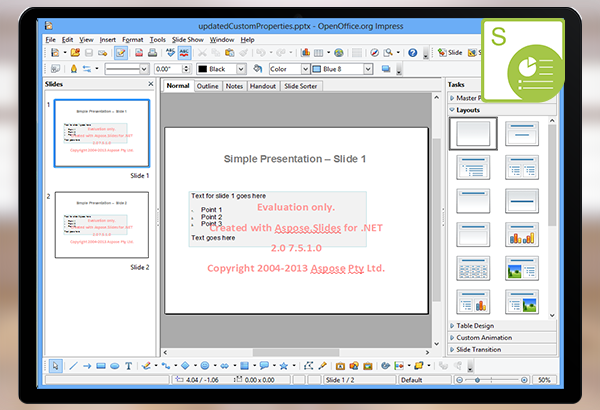Open the Navigator compass icon

(x=375, y=52)
